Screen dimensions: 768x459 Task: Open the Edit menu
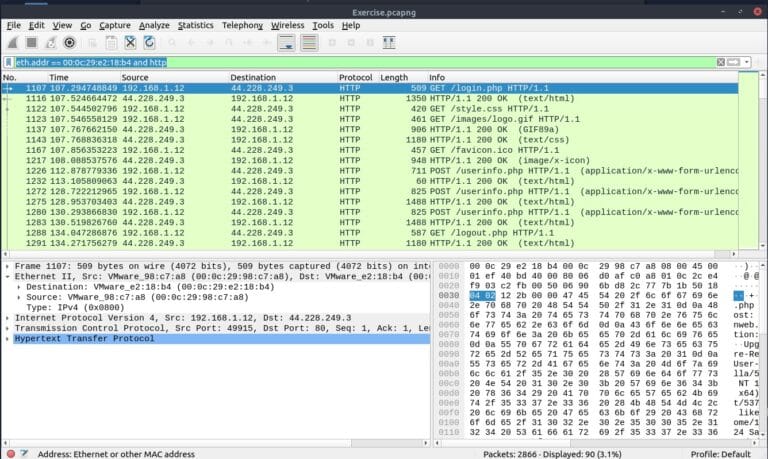pos(36,25)
